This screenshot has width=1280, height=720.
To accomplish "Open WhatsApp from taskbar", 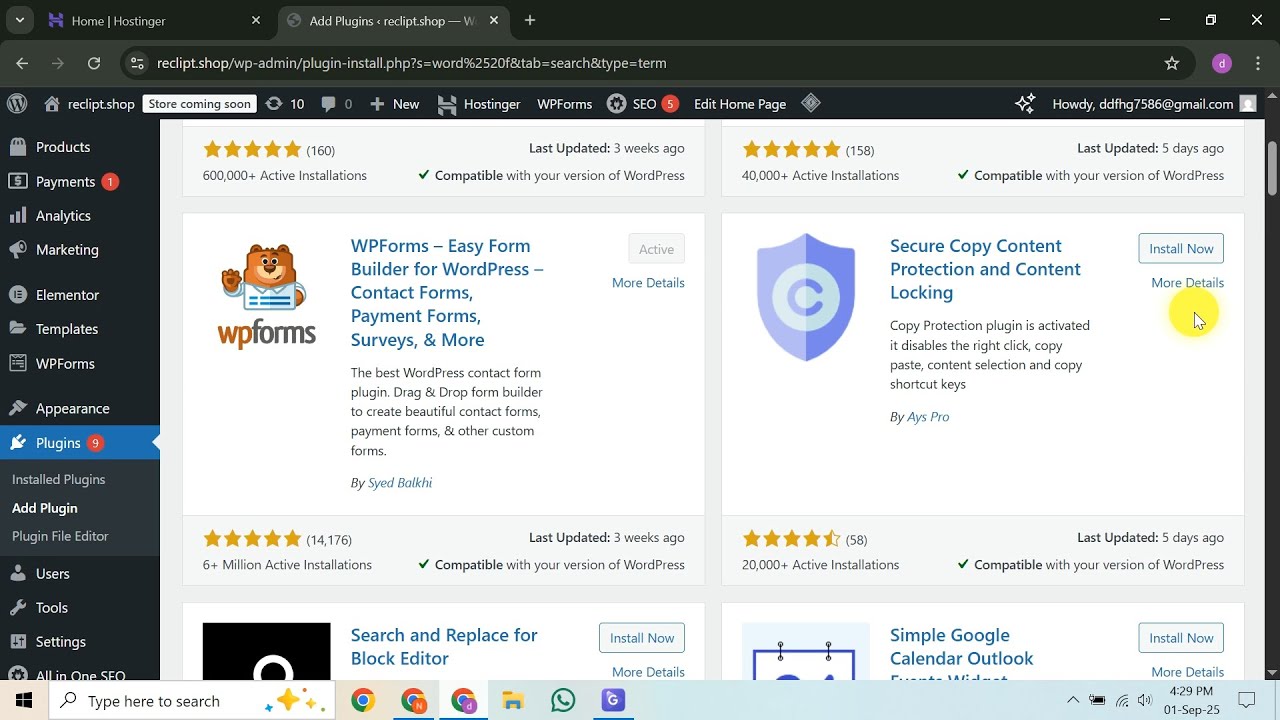I will pos(563,700).
